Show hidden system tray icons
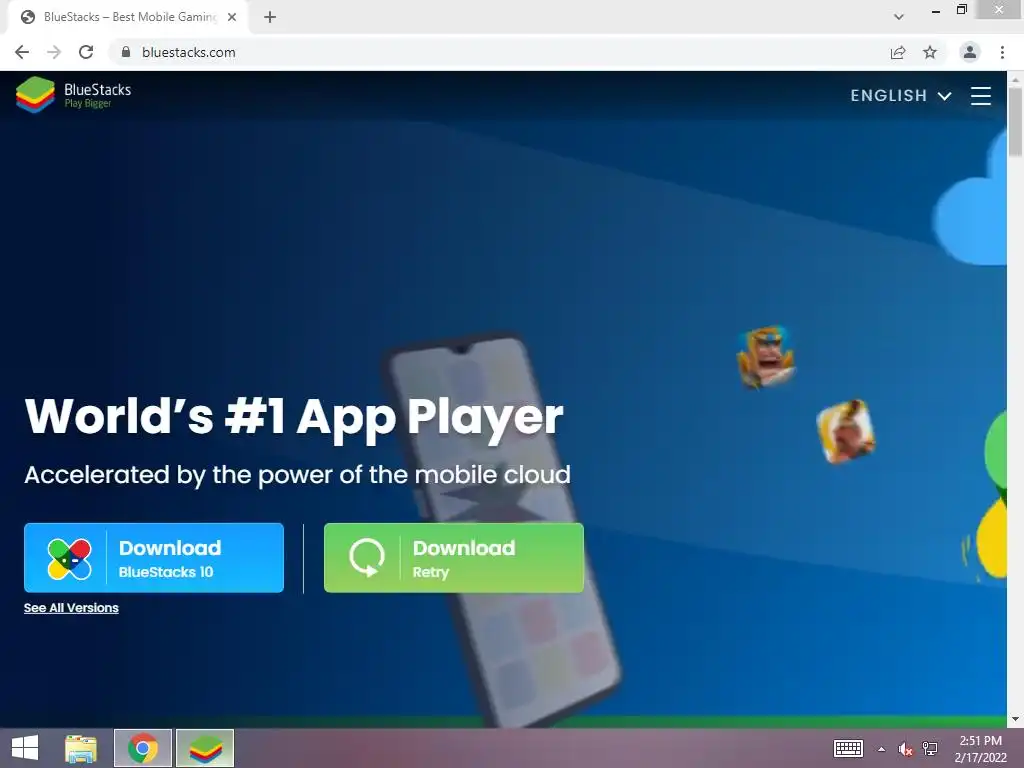1024x768 pixels. (882, 748)
